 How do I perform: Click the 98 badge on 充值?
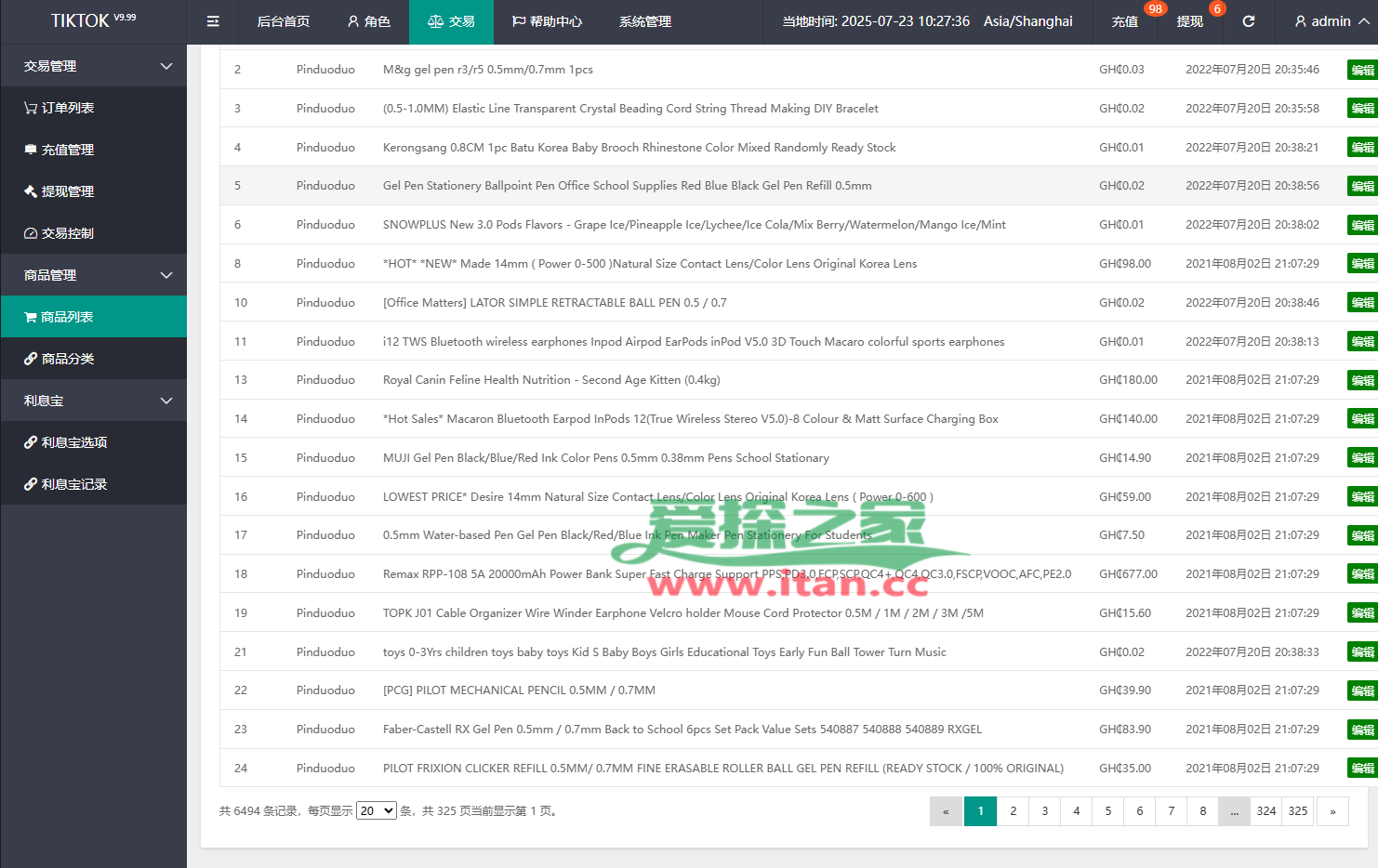1155,9
